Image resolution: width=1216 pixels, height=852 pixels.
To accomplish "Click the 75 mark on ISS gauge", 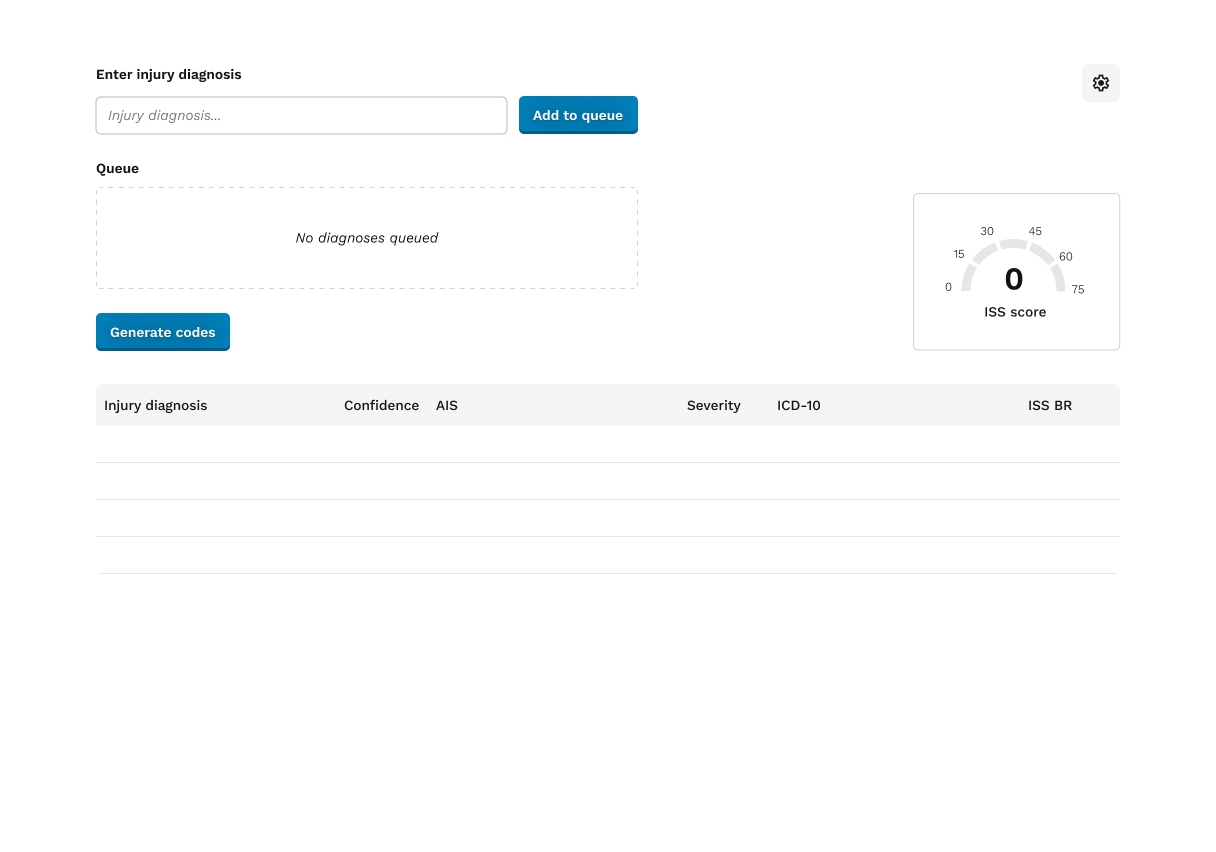I will [1077, 289].
